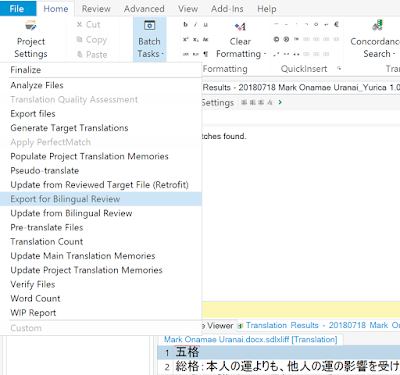
Task: Open the File menu
Action: (18, 9)
